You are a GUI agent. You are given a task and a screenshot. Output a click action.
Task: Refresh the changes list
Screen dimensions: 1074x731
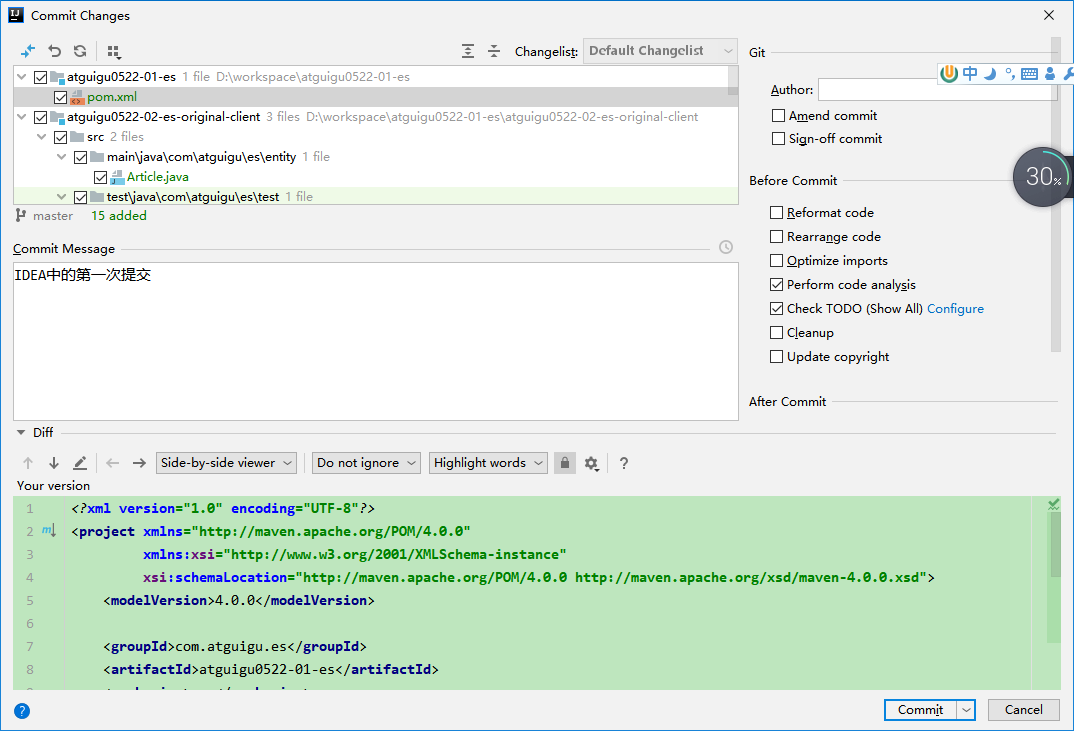point(80,51)
